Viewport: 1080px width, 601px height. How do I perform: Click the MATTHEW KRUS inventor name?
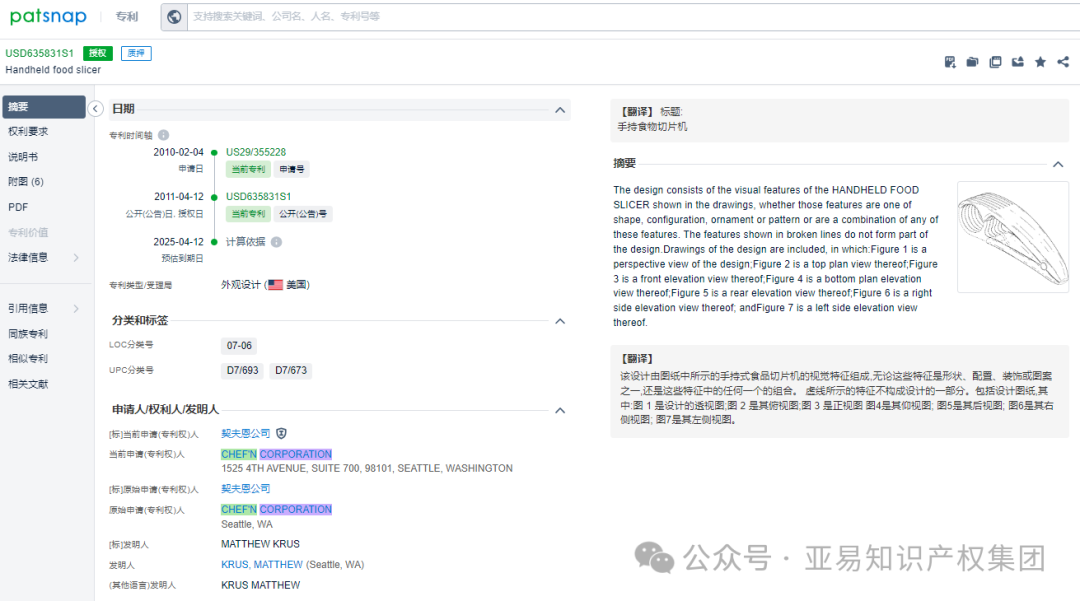click(260, 544)
